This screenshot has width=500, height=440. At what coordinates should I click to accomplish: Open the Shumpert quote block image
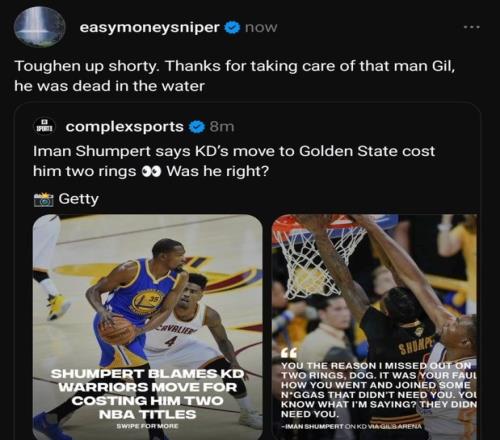[x=376, y=327]
